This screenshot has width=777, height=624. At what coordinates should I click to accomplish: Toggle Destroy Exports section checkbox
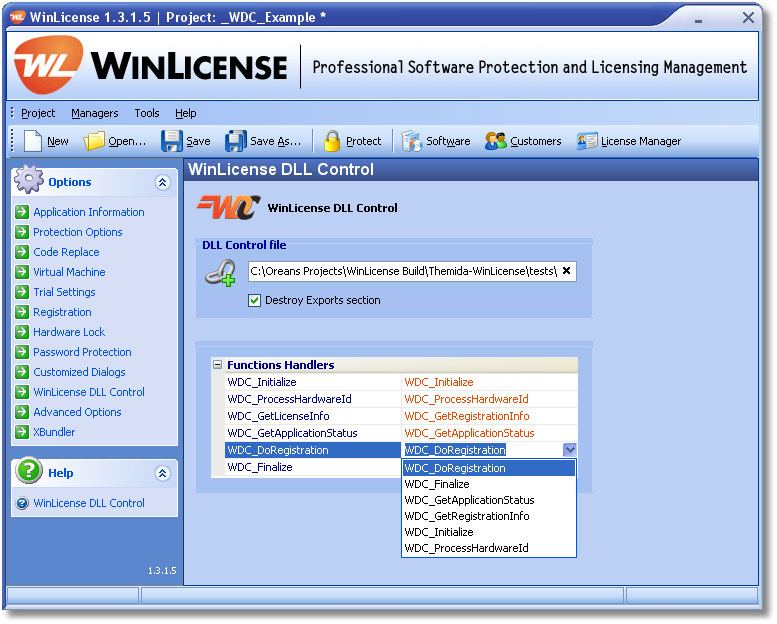coord(254,300)
